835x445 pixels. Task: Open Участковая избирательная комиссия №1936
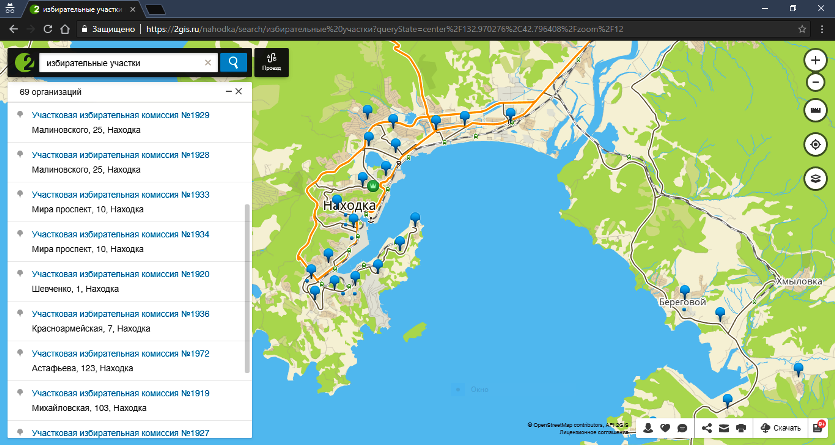pyautogui.click(x=120, y=314)
